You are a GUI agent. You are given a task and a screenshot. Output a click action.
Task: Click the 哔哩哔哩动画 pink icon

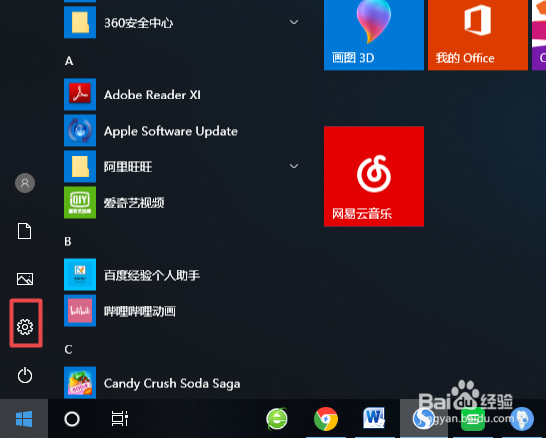(x=80, y=311)
